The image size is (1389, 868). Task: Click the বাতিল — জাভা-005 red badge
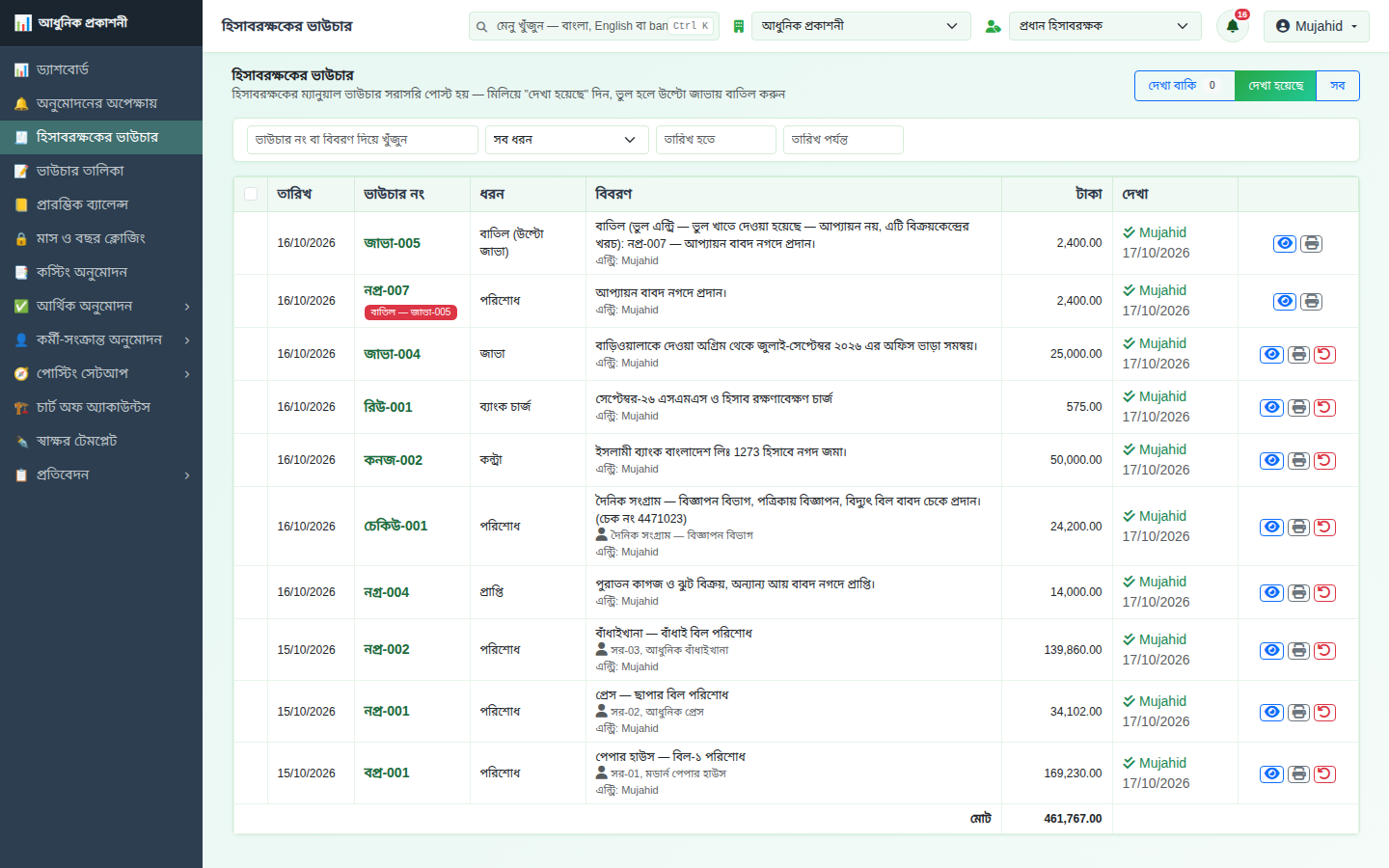tap(411, 312)
